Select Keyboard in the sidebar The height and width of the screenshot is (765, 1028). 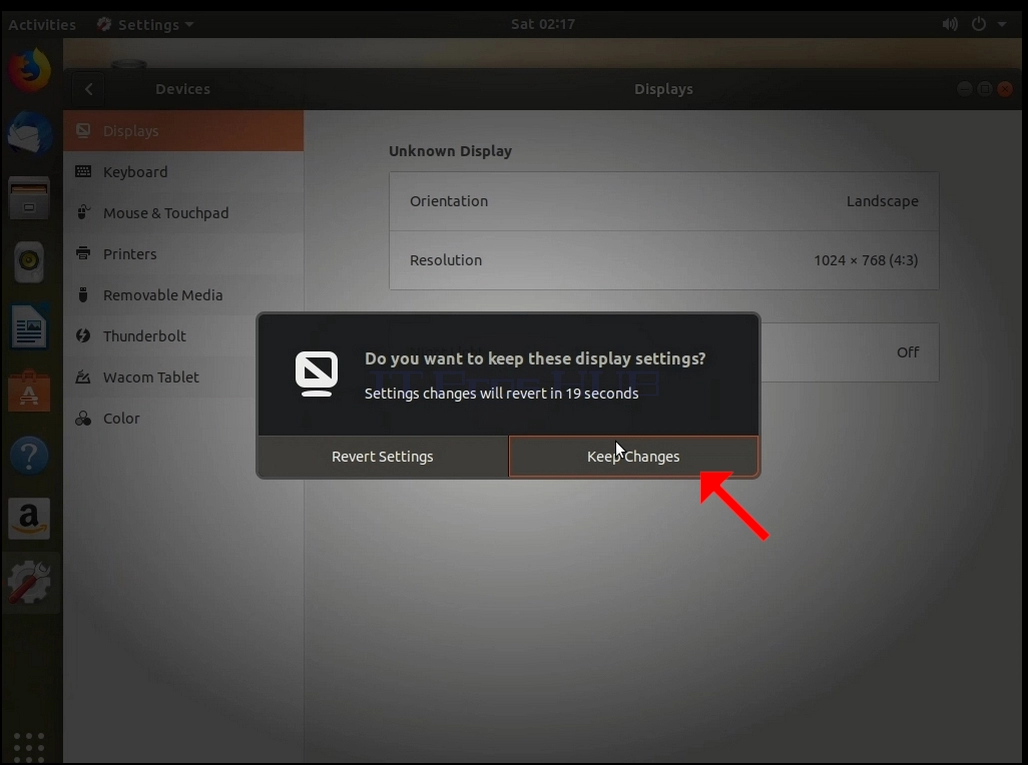click(x=184, y=172)
